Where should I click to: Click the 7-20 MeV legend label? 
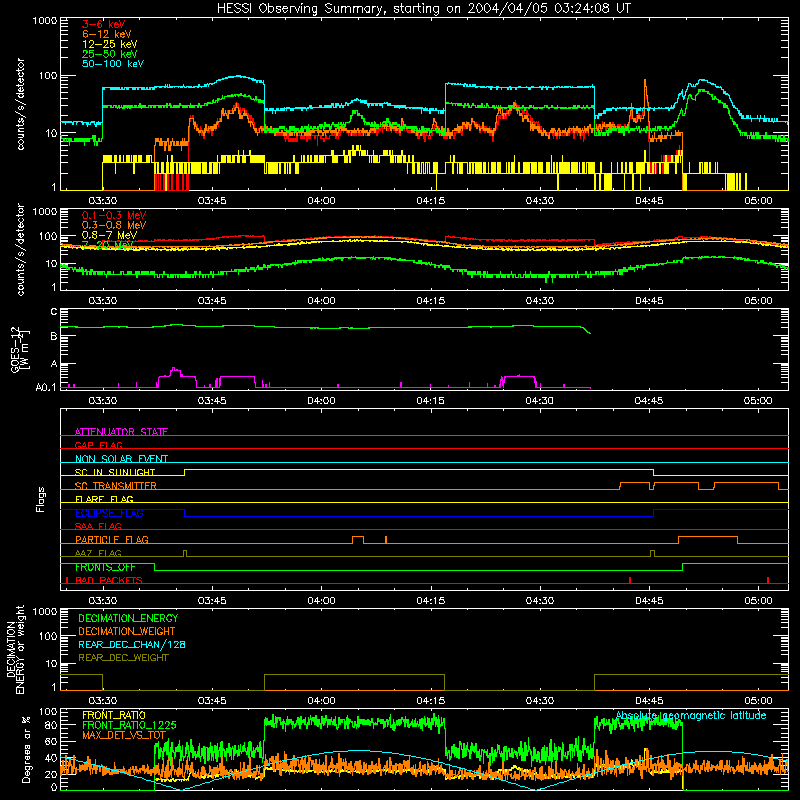pyautogui.click(x=107, y=245)
